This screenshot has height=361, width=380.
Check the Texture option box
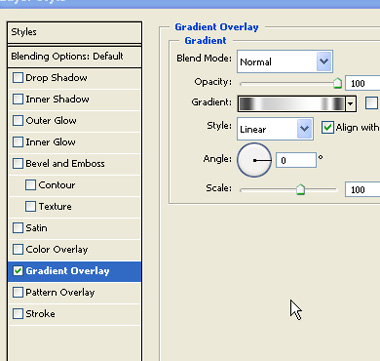coord(30,206)
